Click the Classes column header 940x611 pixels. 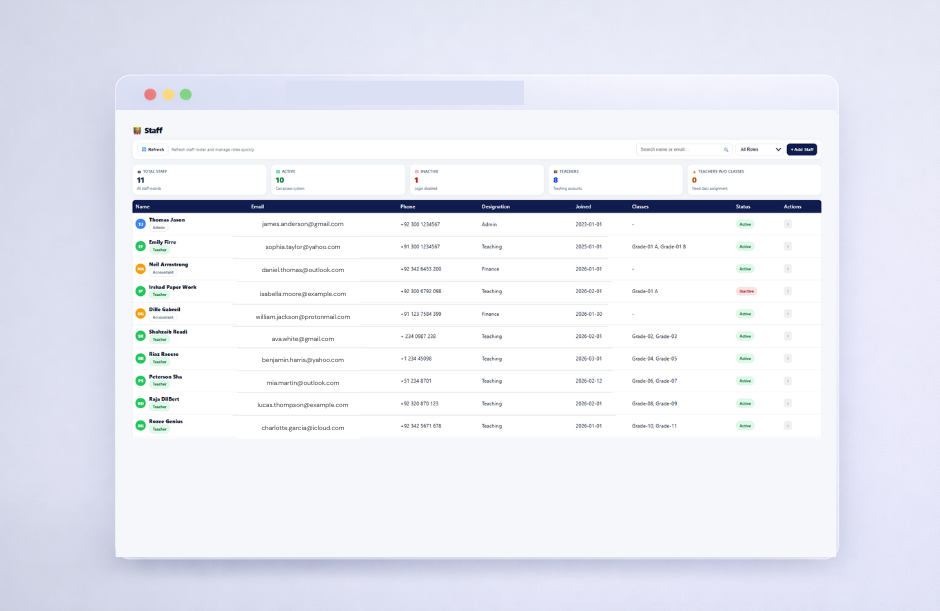640,207
